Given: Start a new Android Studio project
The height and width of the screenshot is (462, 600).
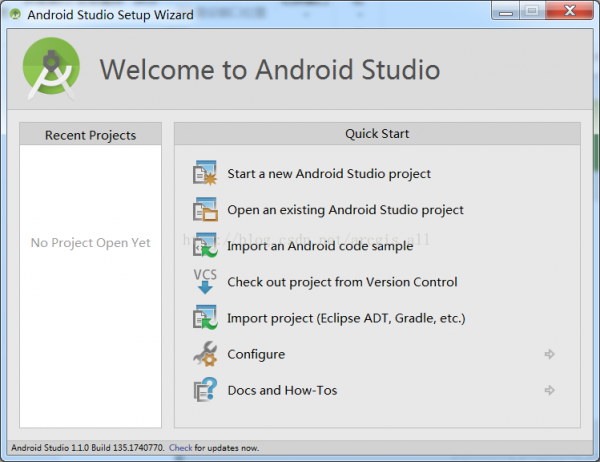Looking at the screenshot, I should click(329, 174).
